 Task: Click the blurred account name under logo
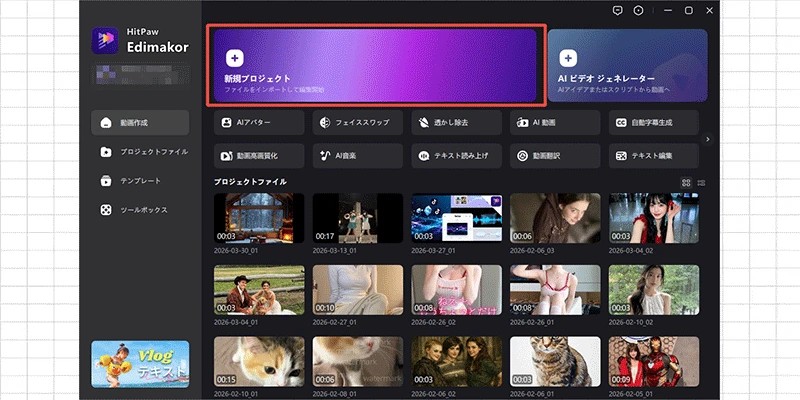tap(140, 74)
